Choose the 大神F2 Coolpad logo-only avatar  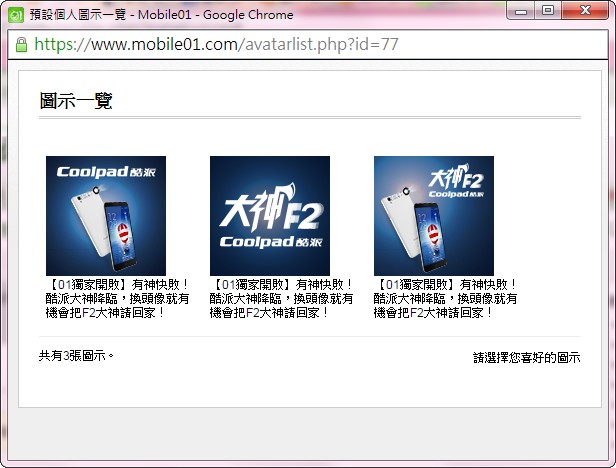(x=270, y=216)
